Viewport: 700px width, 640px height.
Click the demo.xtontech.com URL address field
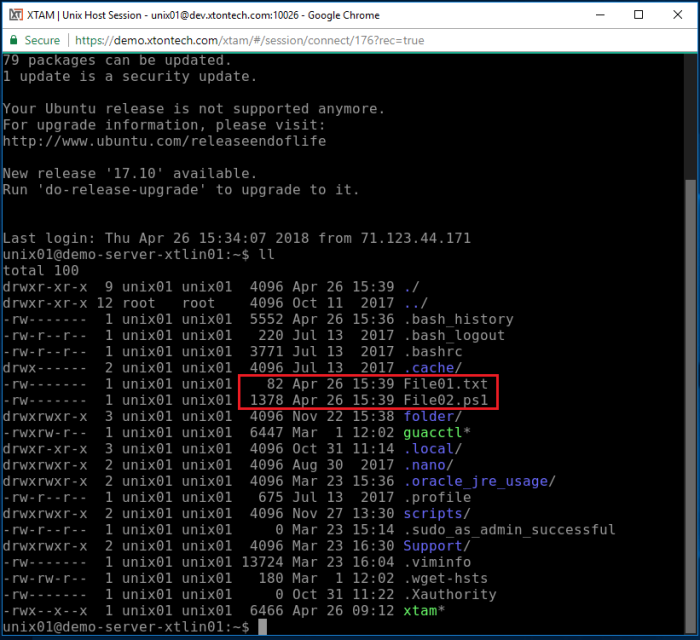tap(250, 40)
